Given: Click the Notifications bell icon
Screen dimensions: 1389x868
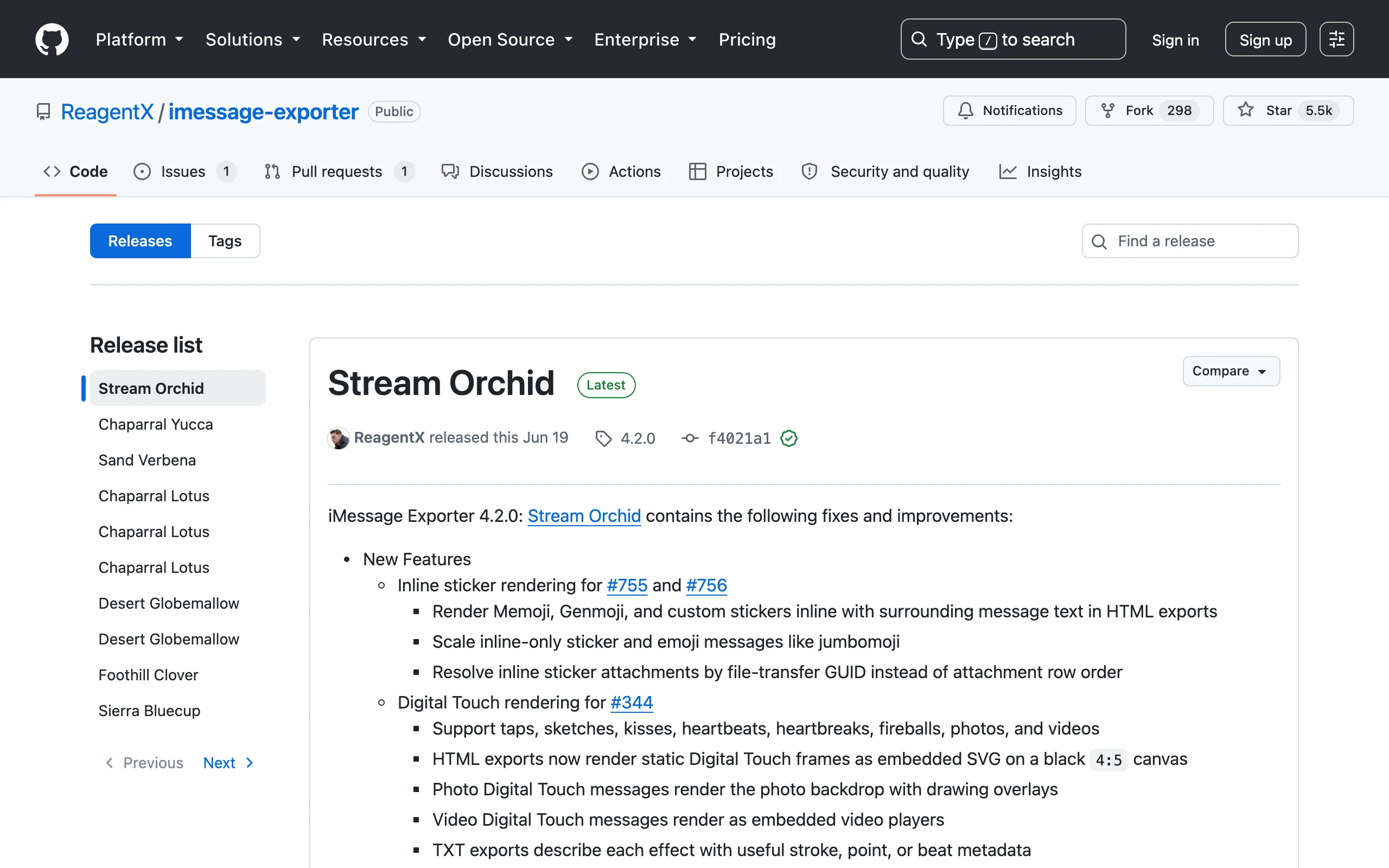Looking at the screenshot, I should tap(965, 110).
